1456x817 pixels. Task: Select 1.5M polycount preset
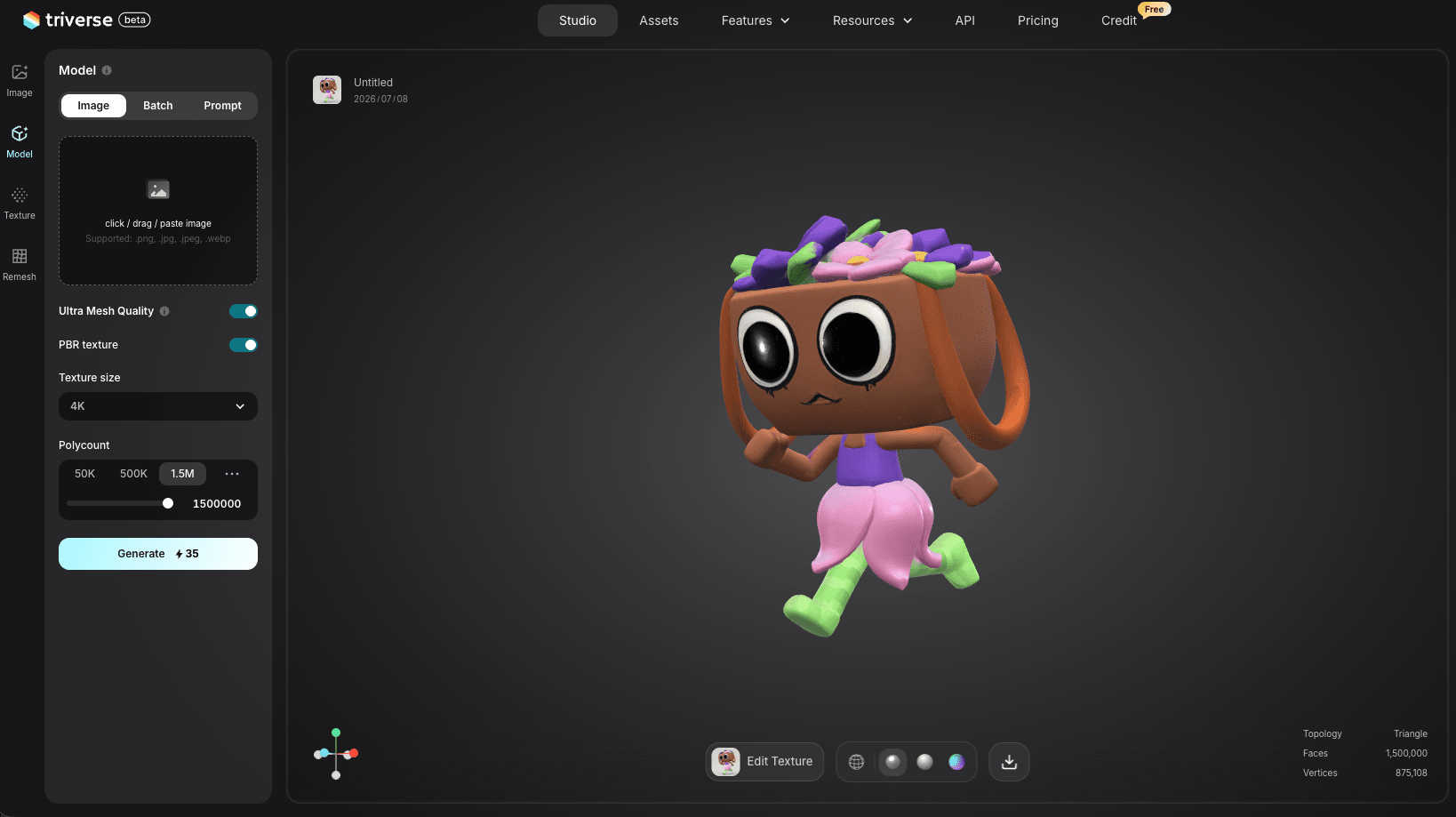(182, 474)
